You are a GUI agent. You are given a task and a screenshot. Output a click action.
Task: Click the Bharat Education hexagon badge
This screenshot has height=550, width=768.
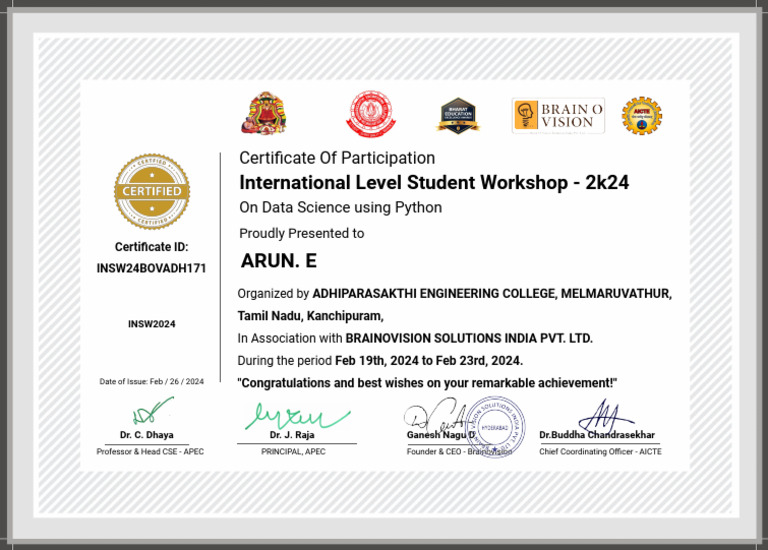point(458,116)
